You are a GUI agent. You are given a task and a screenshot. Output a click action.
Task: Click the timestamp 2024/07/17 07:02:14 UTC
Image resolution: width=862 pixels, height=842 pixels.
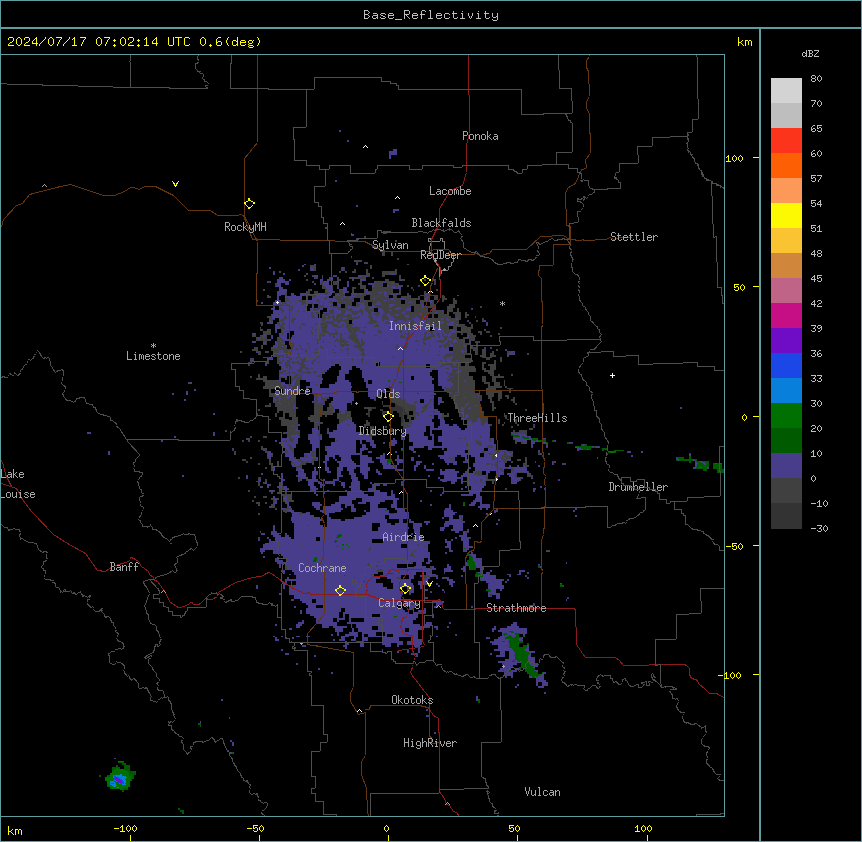click(99, 42)
